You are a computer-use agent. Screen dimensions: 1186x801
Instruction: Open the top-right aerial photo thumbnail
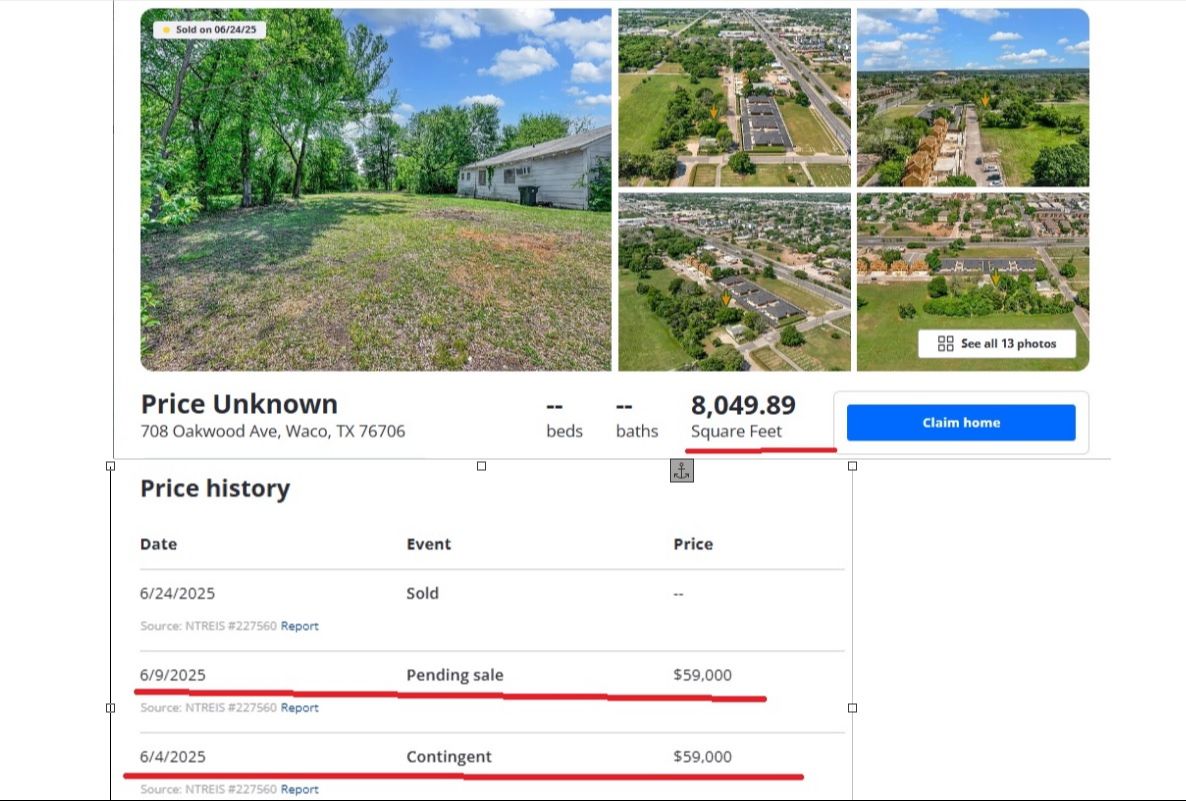pos(972,97)
